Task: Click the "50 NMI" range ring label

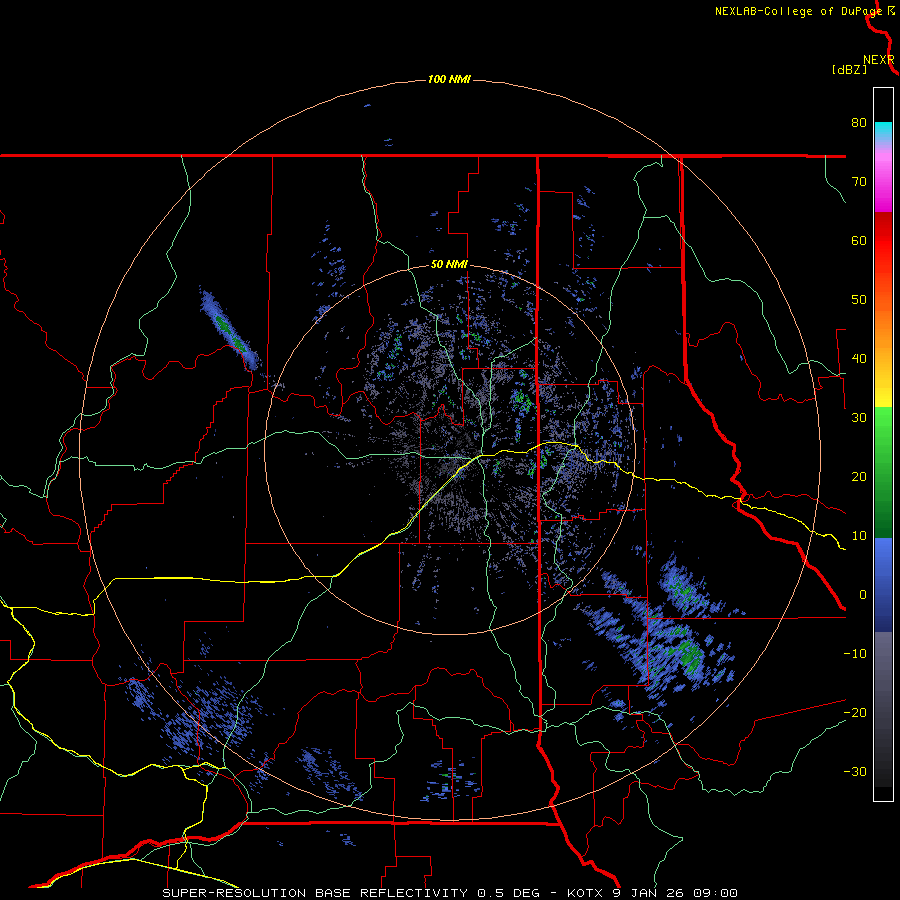Action: tap(449, 265)
